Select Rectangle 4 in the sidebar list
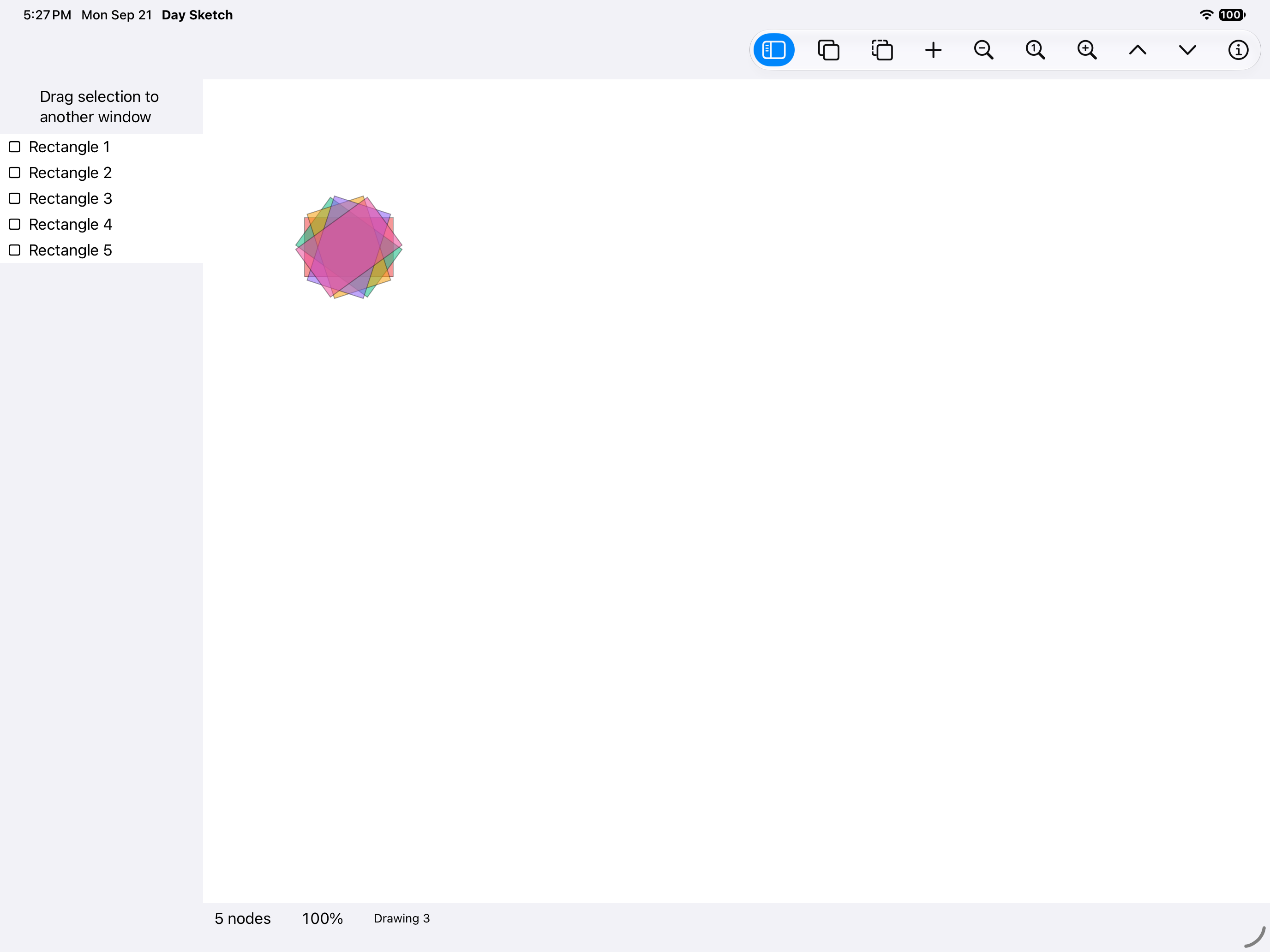1270x952 pixels. (102, 224)
